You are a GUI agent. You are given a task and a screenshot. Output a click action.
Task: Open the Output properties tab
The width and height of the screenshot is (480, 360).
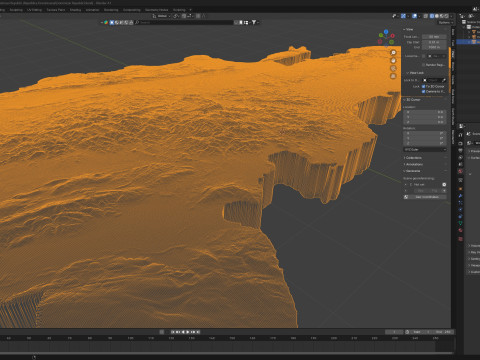pyautogui.click(x=460, y=151)
